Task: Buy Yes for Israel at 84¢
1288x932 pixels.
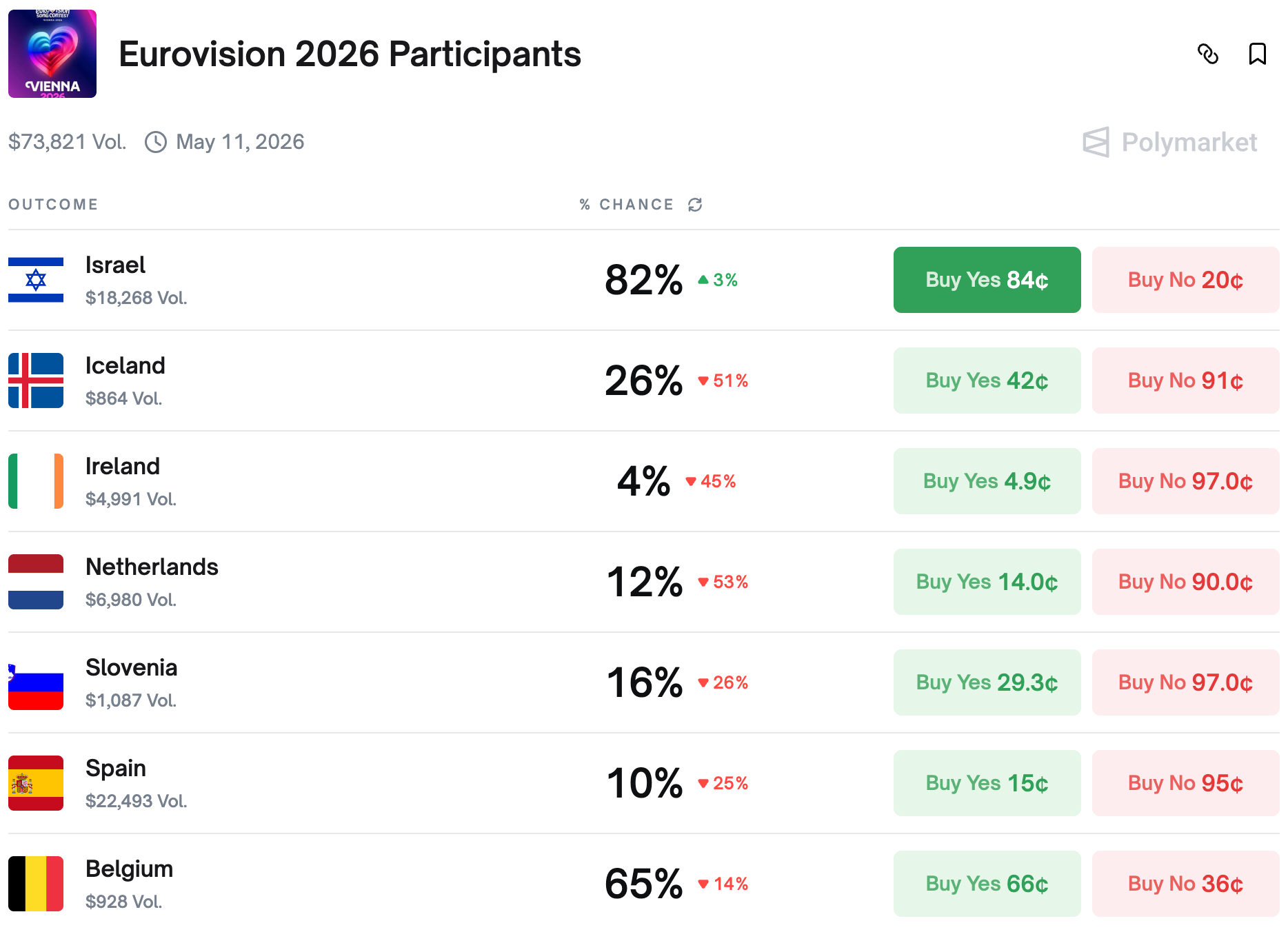Action: 987,280
